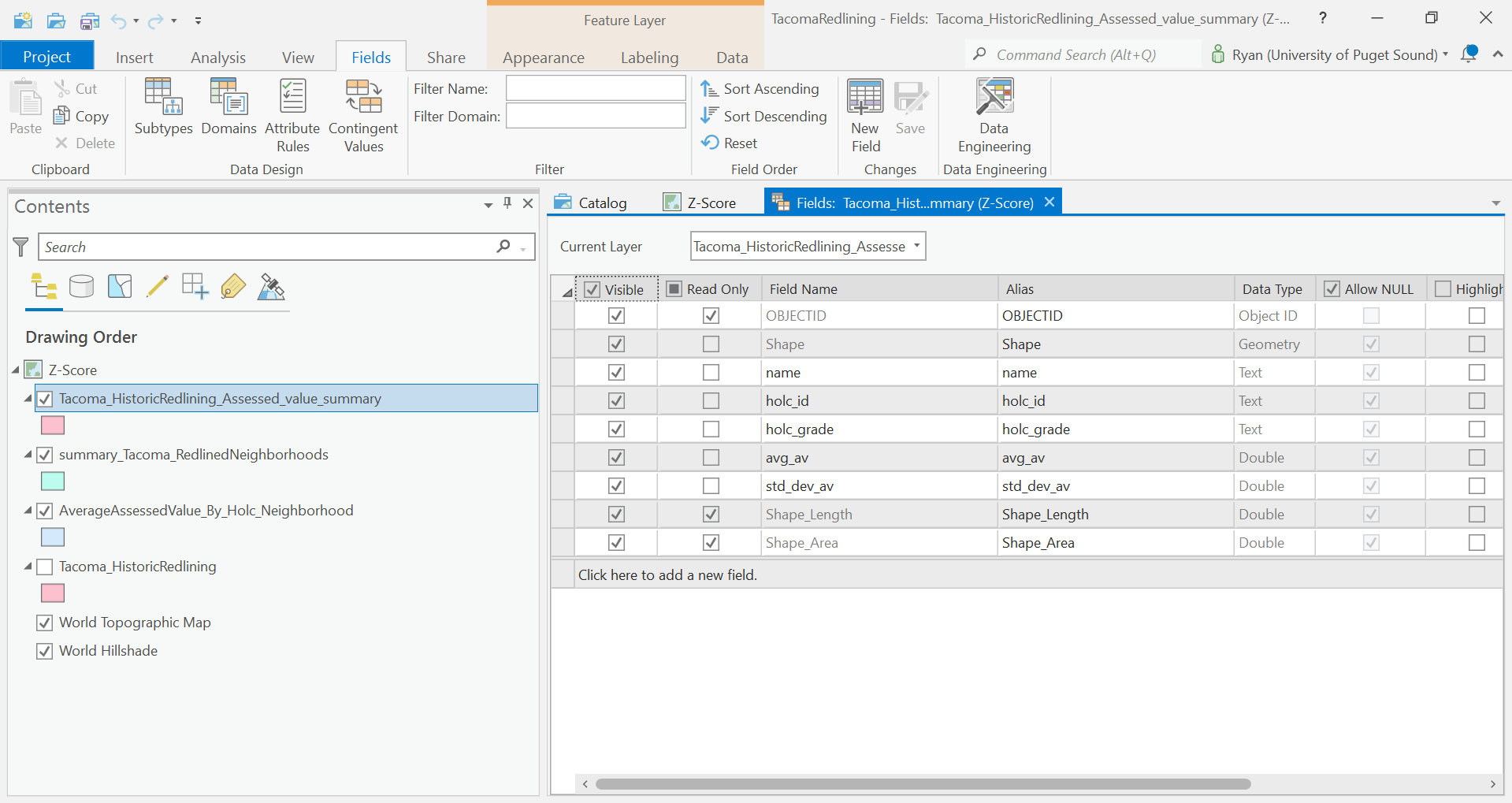Screen dimensions: 1512x803
Task: Click the Contents filter funnel icon
Action: 21,247
